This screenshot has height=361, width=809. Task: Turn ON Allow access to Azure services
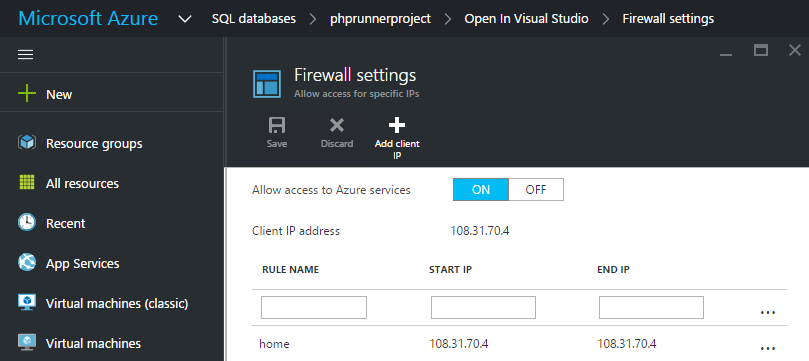[x=481, y=189]
